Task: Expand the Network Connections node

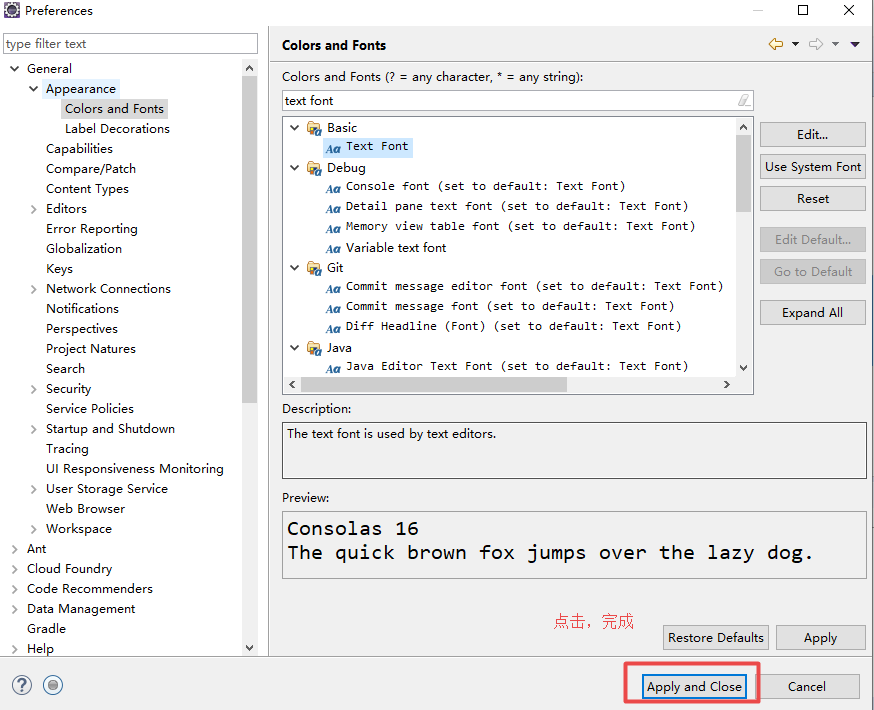Action: [33, 289]
